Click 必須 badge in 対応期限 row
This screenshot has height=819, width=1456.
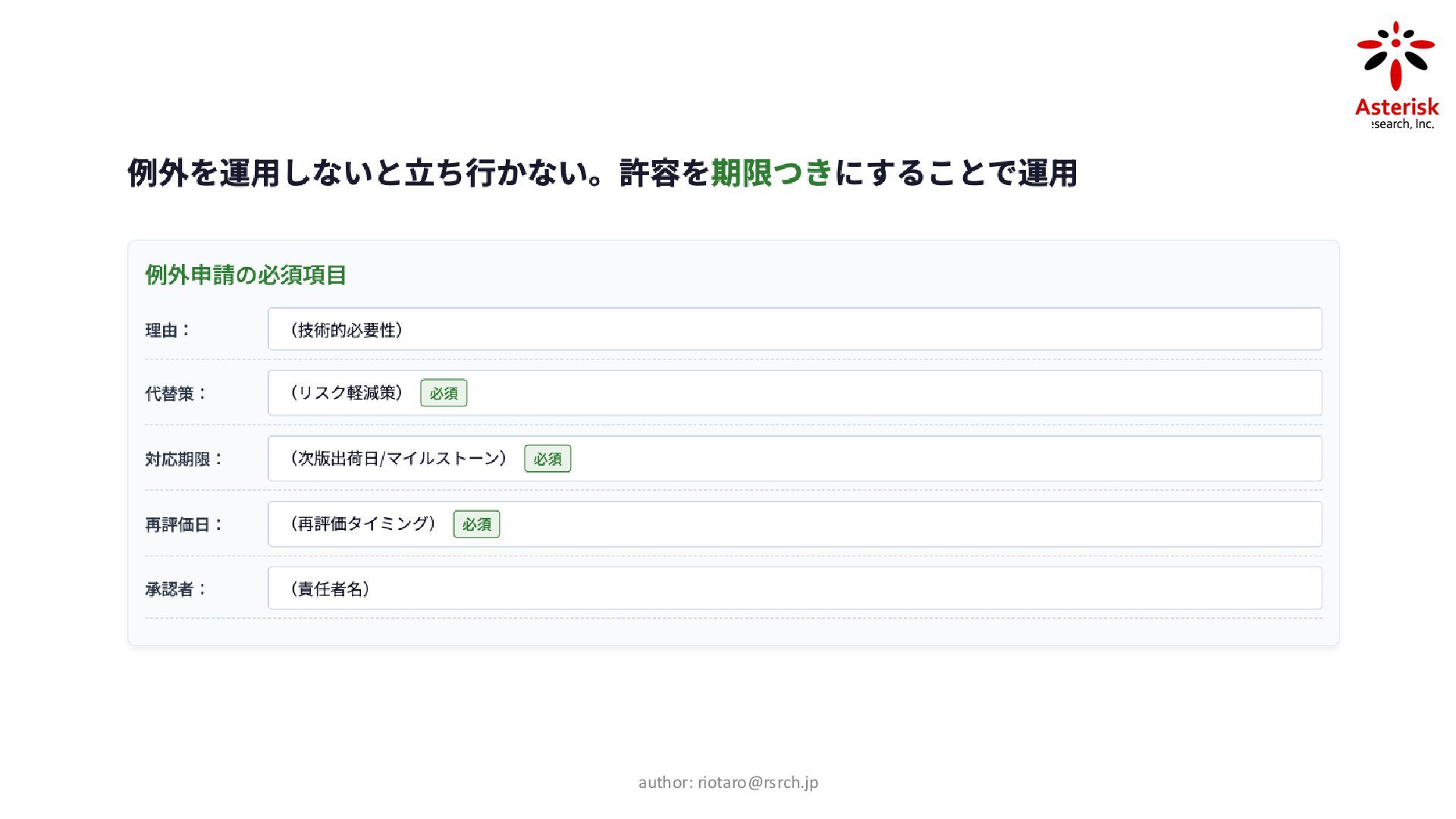[x=548, y=459]
